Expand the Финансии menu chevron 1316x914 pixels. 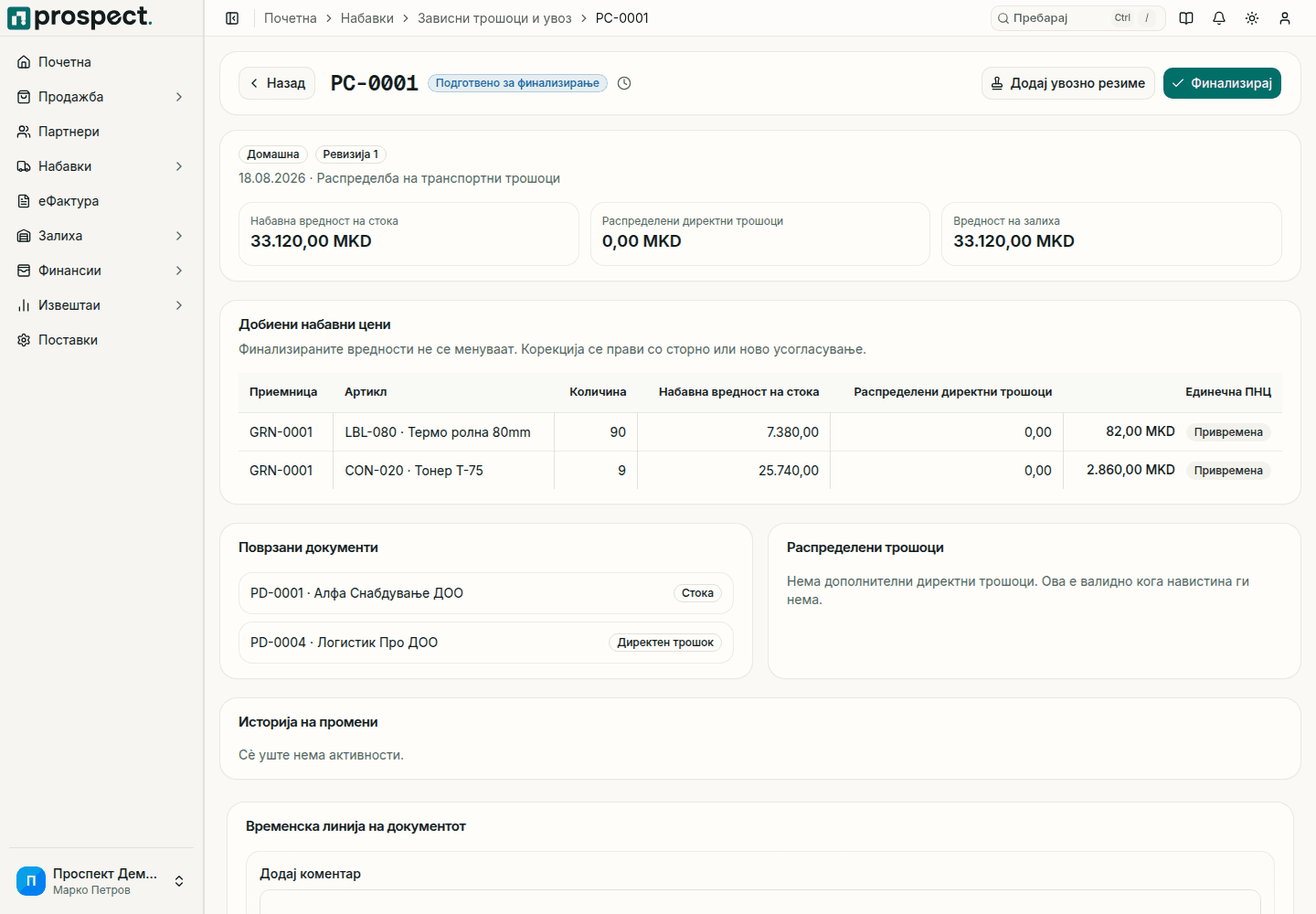pos(179,271)
